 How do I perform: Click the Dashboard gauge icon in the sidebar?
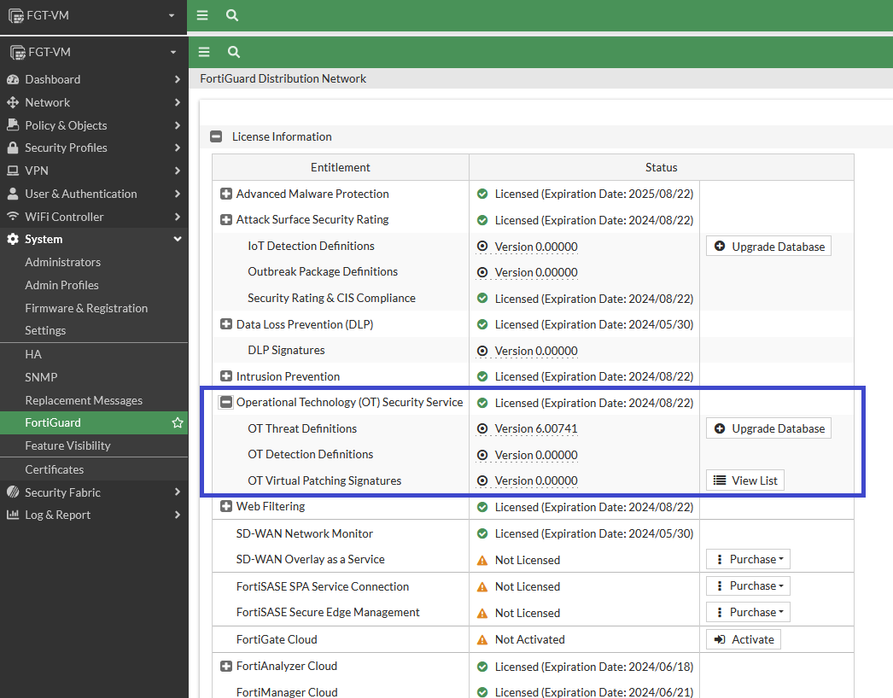[x=13, y=80]
